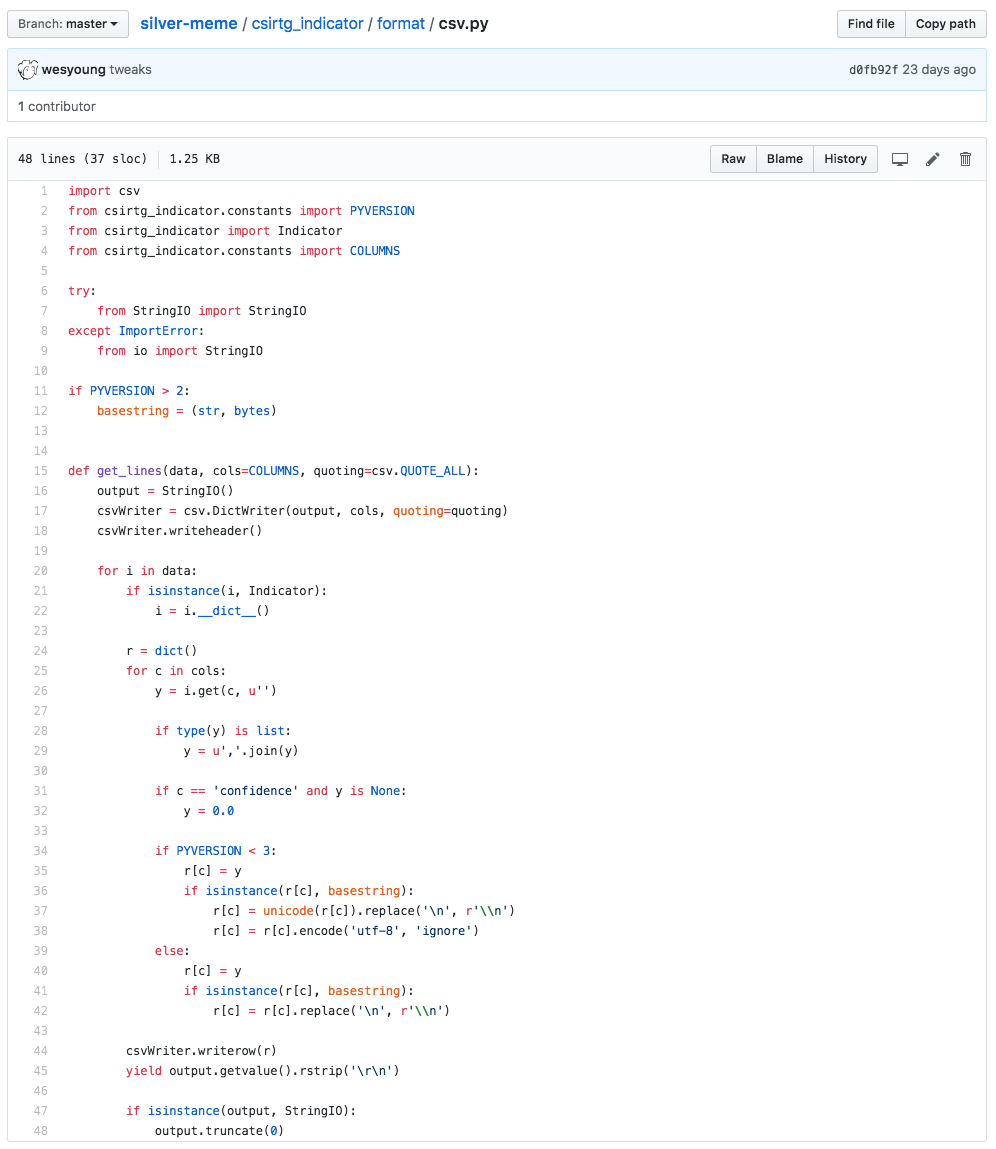
Task: Click 'y = 0.0' line
Action: click(x=209, y=810)
